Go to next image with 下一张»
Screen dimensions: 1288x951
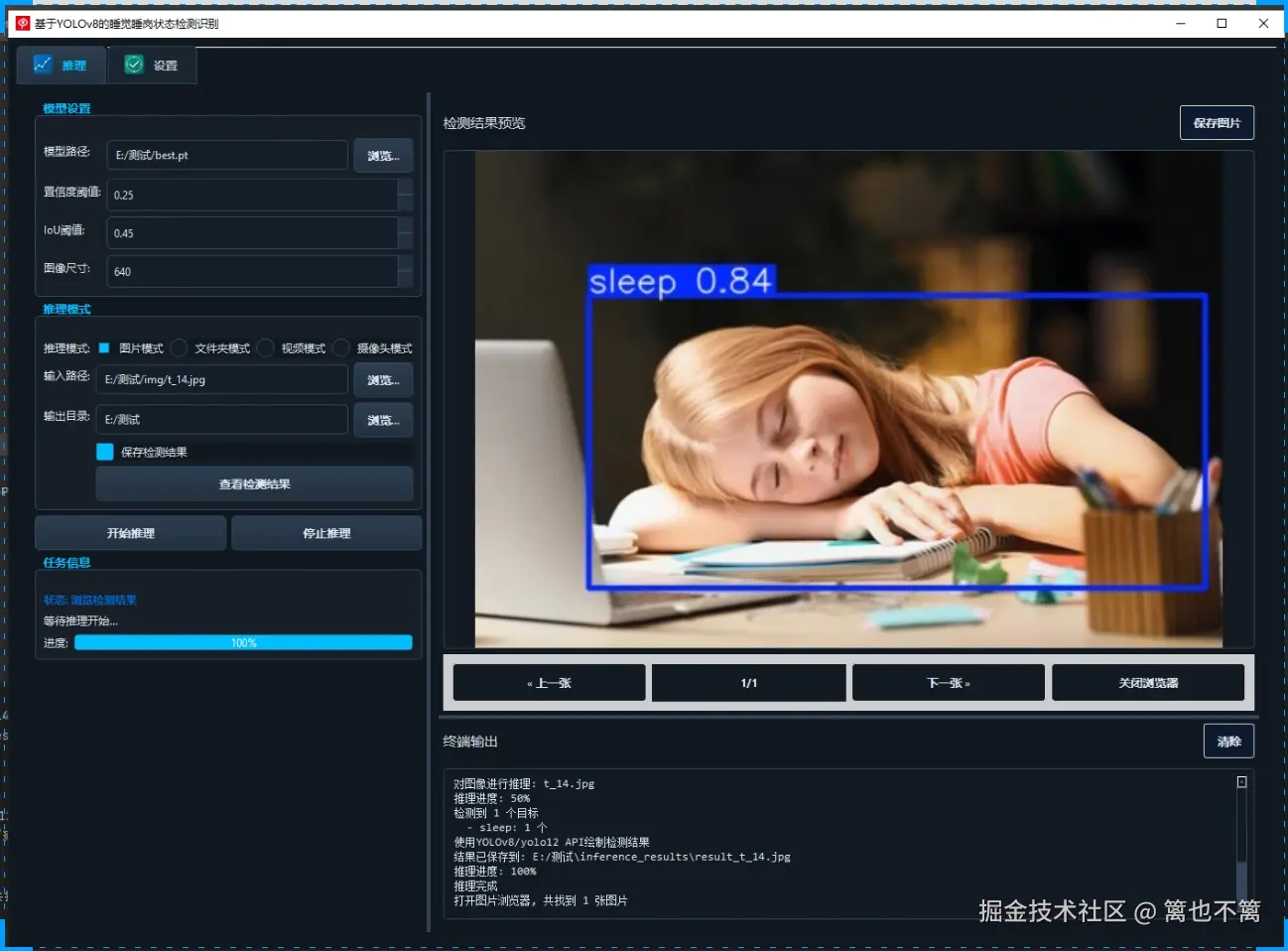click(x=949, y=683)
